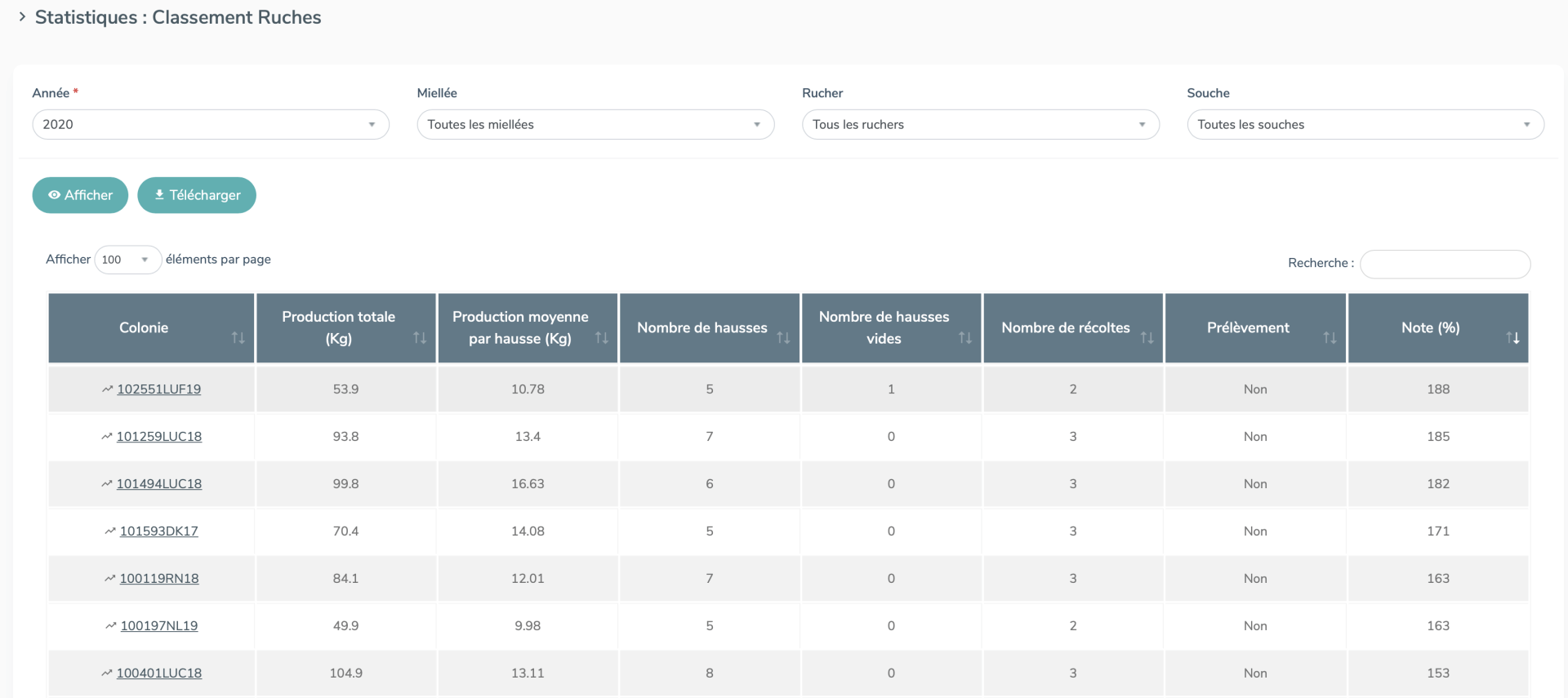Collapse the Statistiques Classement Ruches chevron
Viewport: 1568px width, 698px height.
coord(22,16)
